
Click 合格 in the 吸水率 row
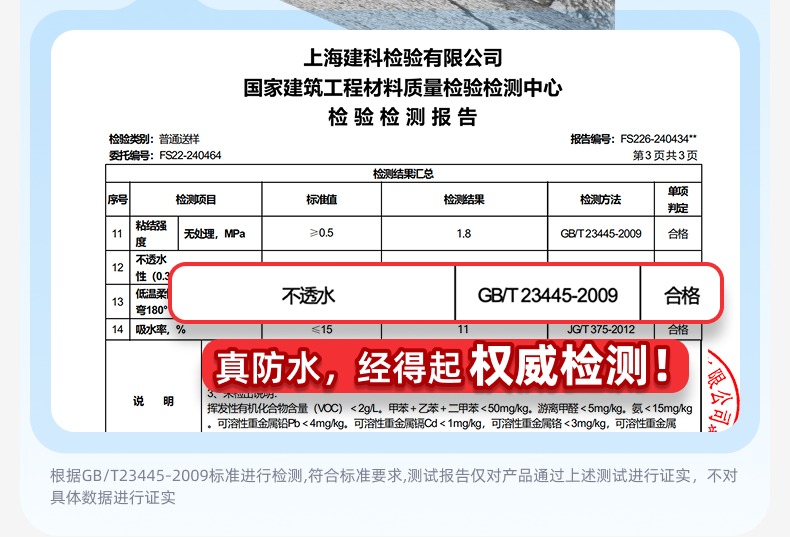[x=678, y=329]
